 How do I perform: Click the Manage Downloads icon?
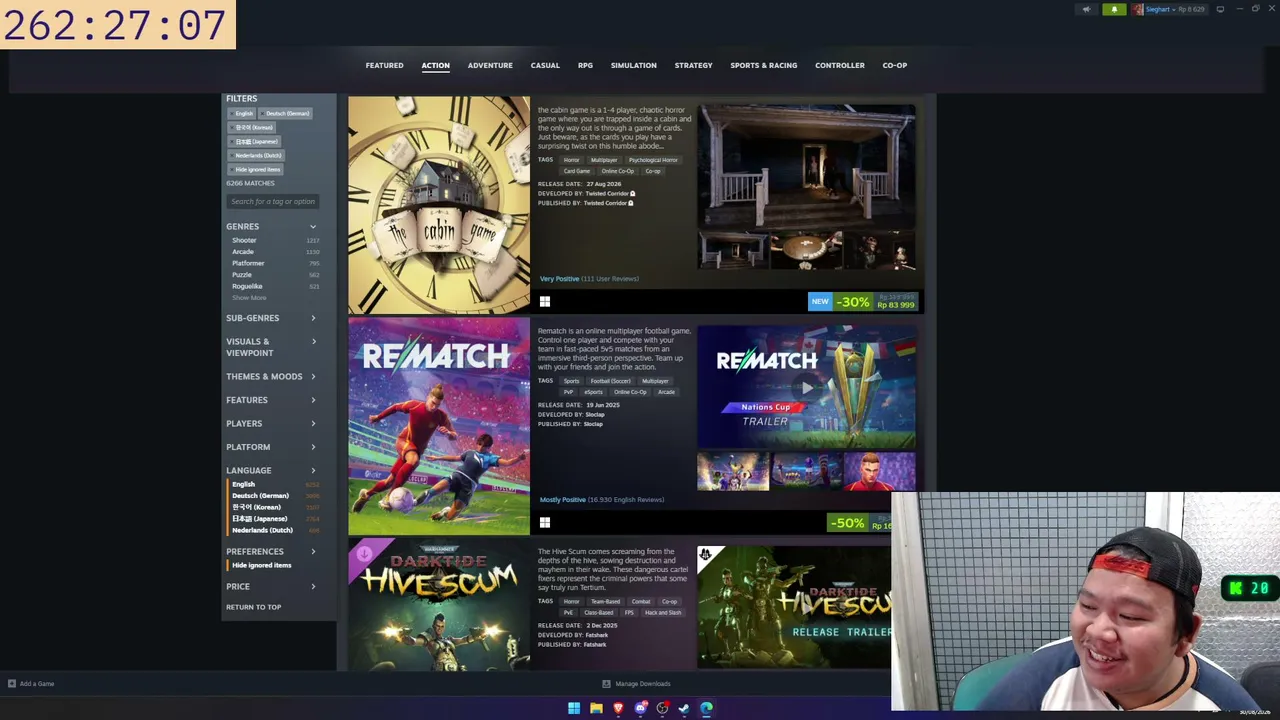(606, 684)
